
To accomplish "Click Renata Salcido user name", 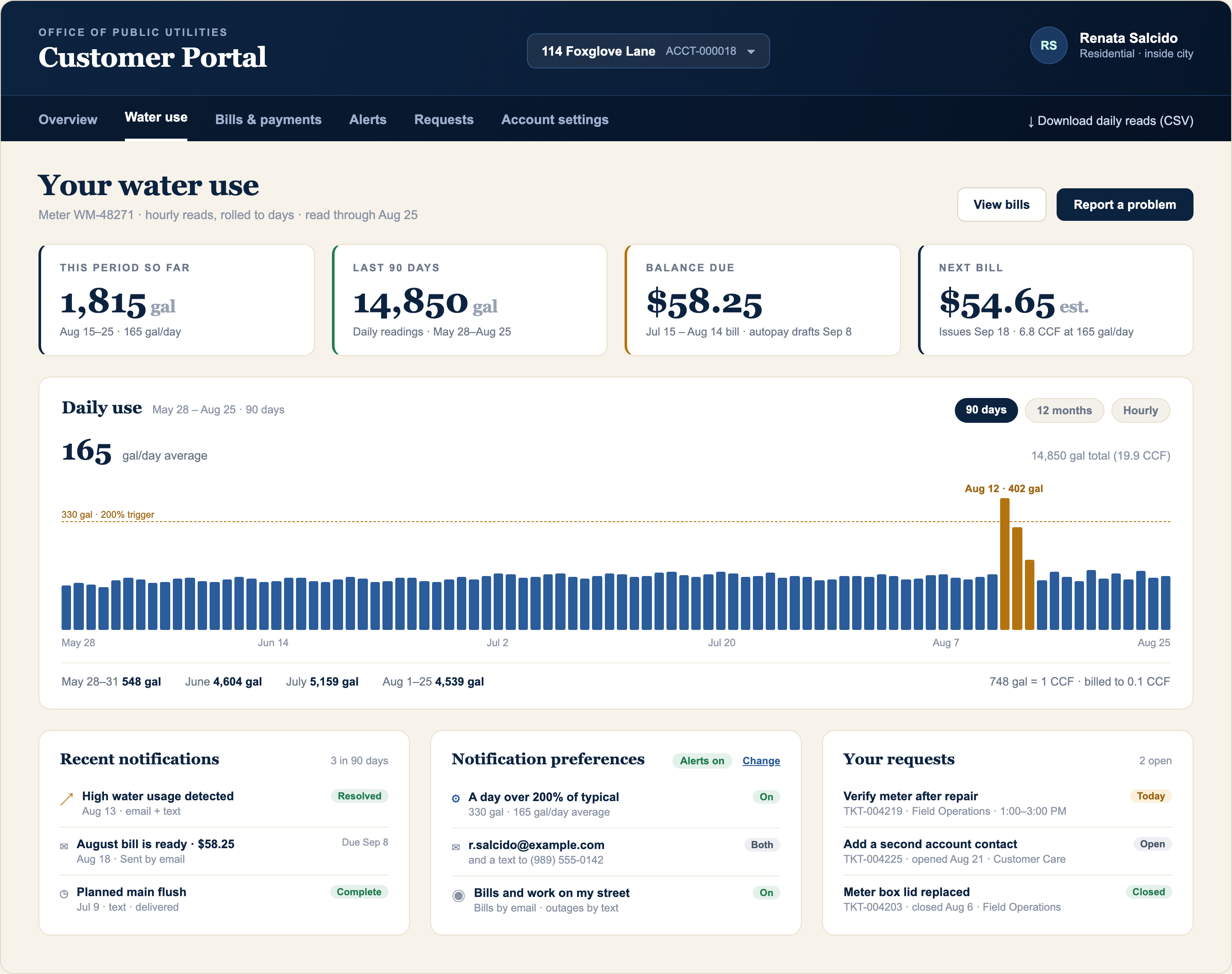I will [1128, 38].
